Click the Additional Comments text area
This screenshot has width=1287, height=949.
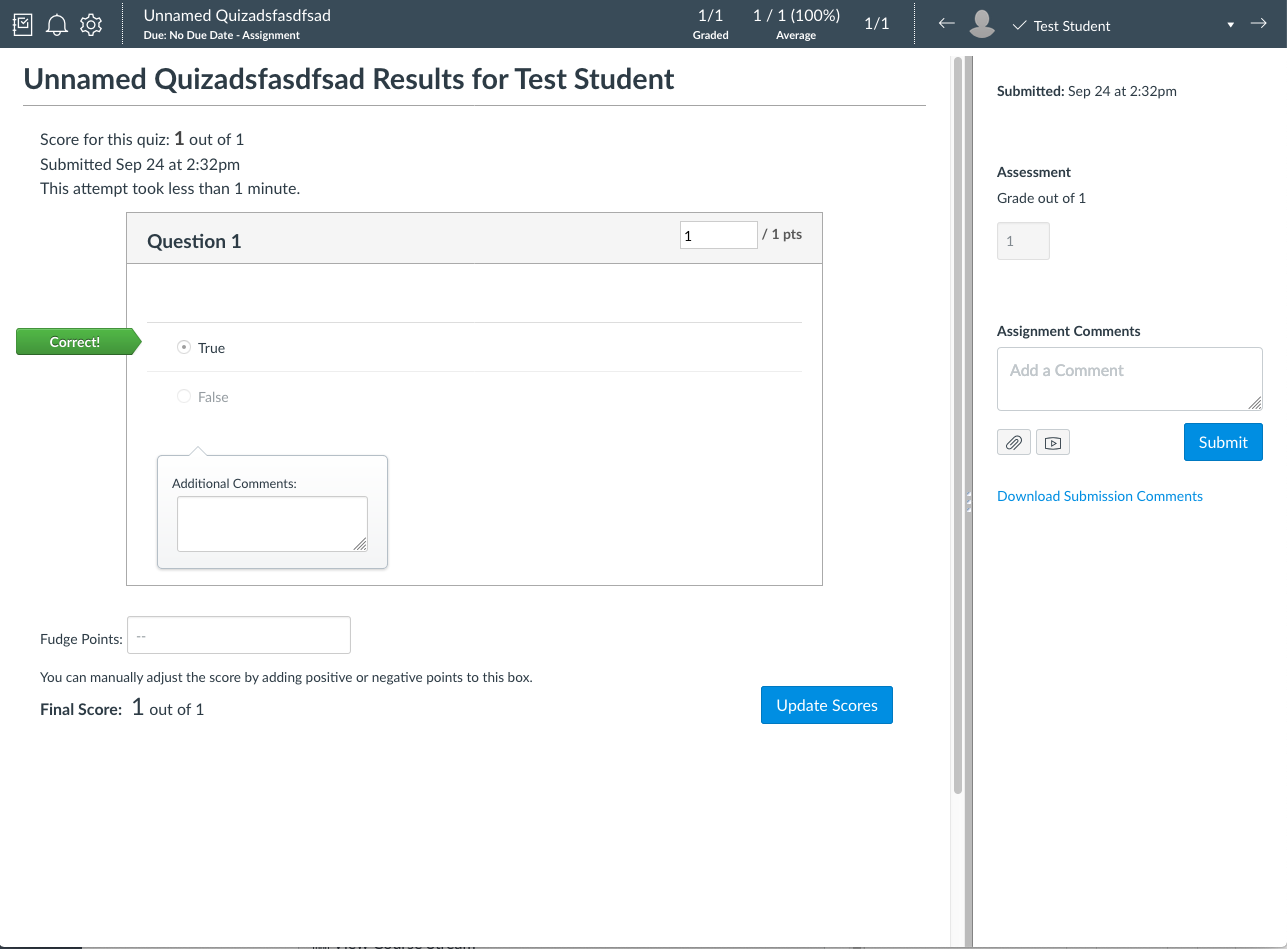click(272, 523)
